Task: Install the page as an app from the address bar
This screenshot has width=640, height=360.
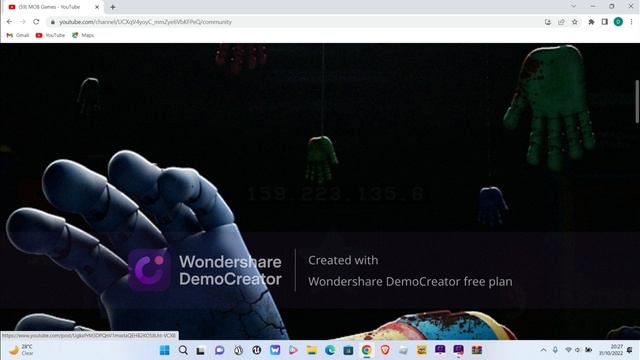Action: (548, 22)
